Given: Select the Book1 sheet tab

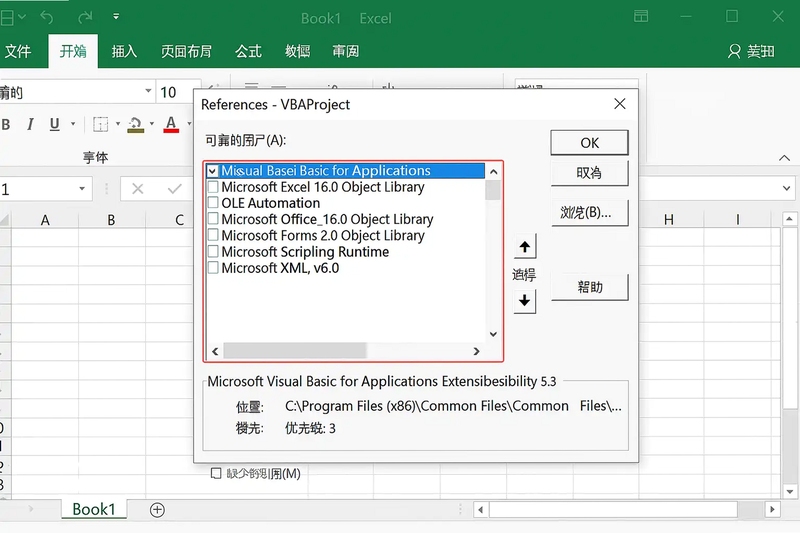Looking at the screenshot, I should (94, 509).
